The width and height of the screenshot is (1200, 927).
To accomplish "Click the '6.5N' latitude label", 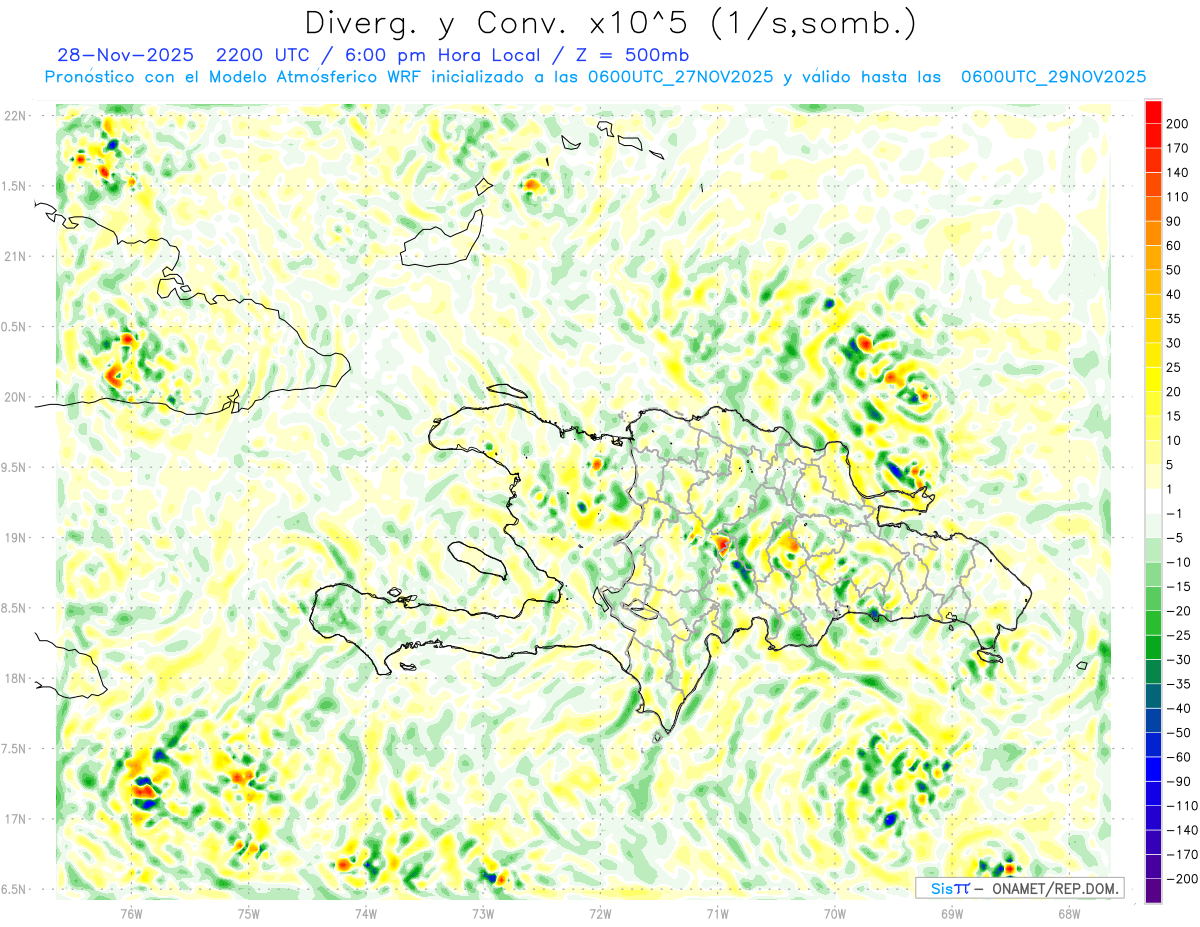I will pos(15,889).
